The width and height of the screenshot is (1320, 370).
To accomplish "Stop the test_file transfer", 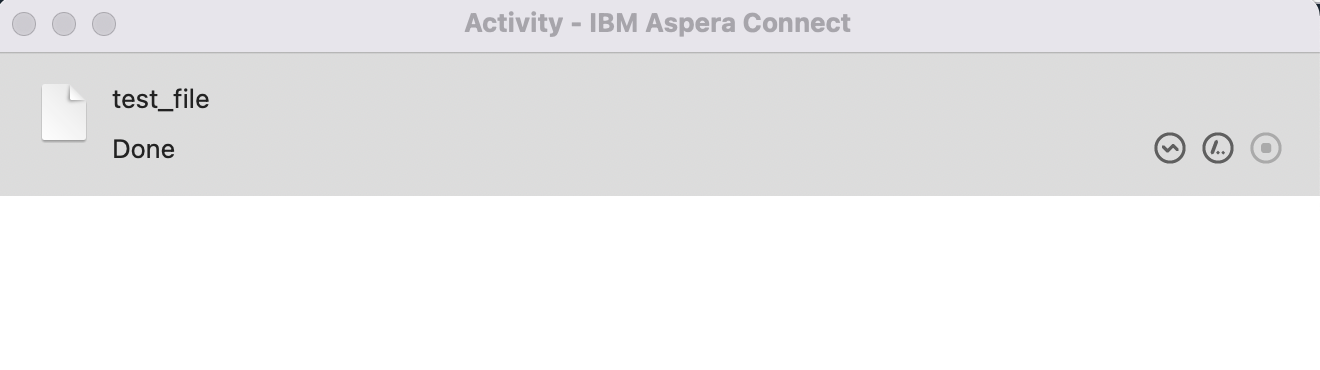I will (x=1266, y=149).
